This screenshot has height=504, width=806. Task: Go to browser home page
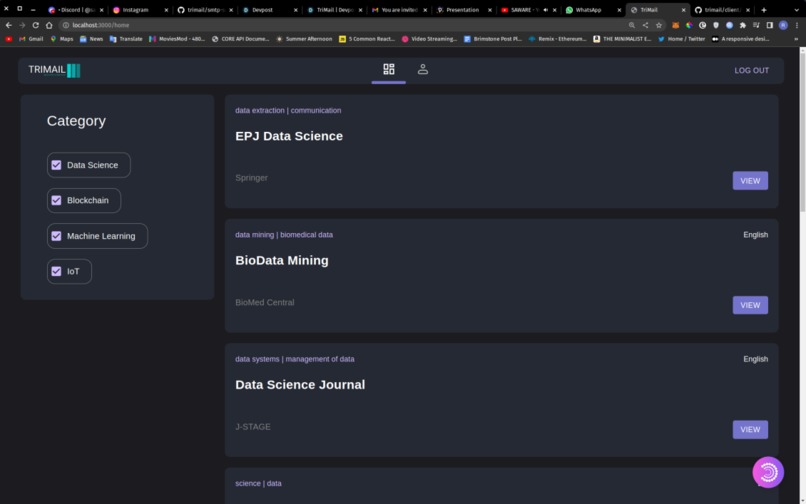coord(49,25)
